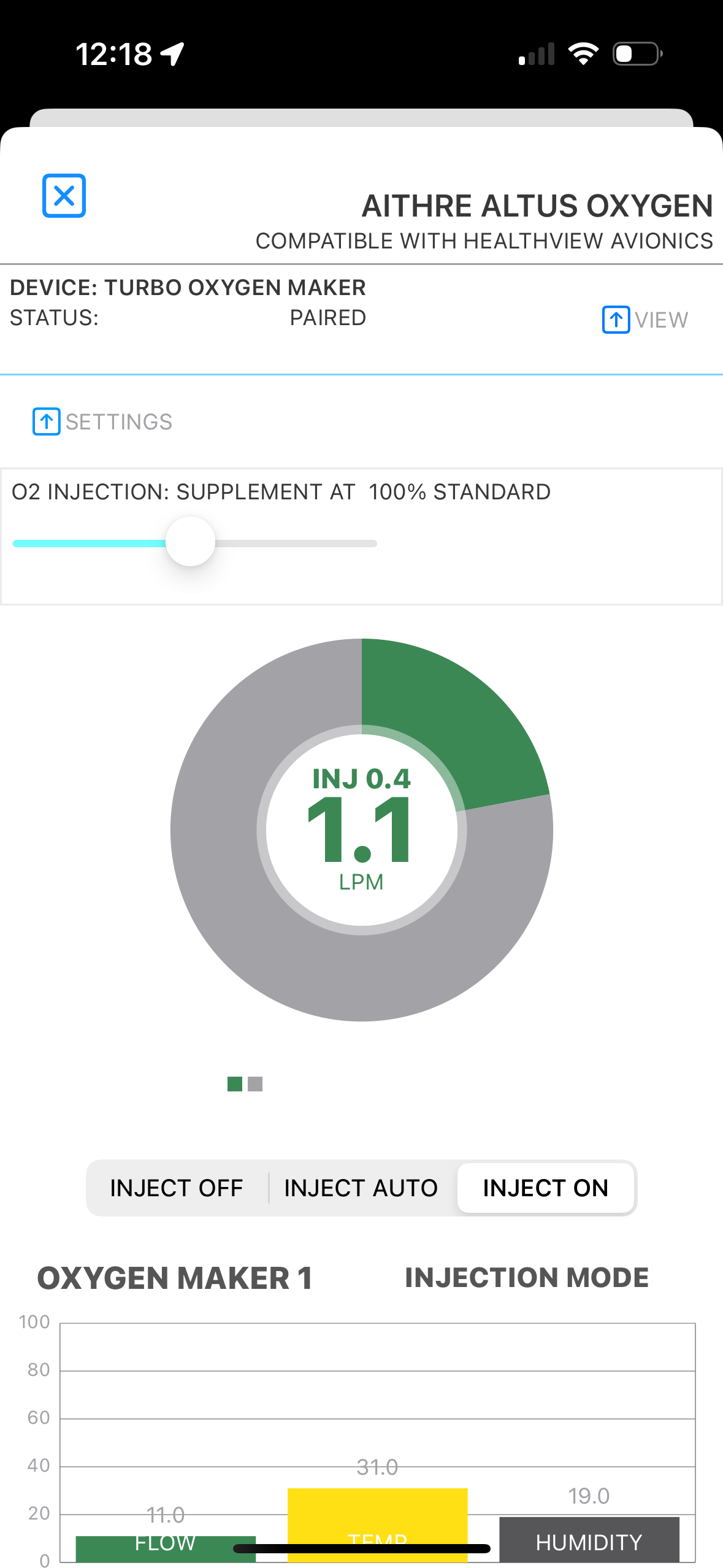This screenshot has width=723, height=1568.
Task: Select INJECT ON mode
Action: tap(545, 1188)
